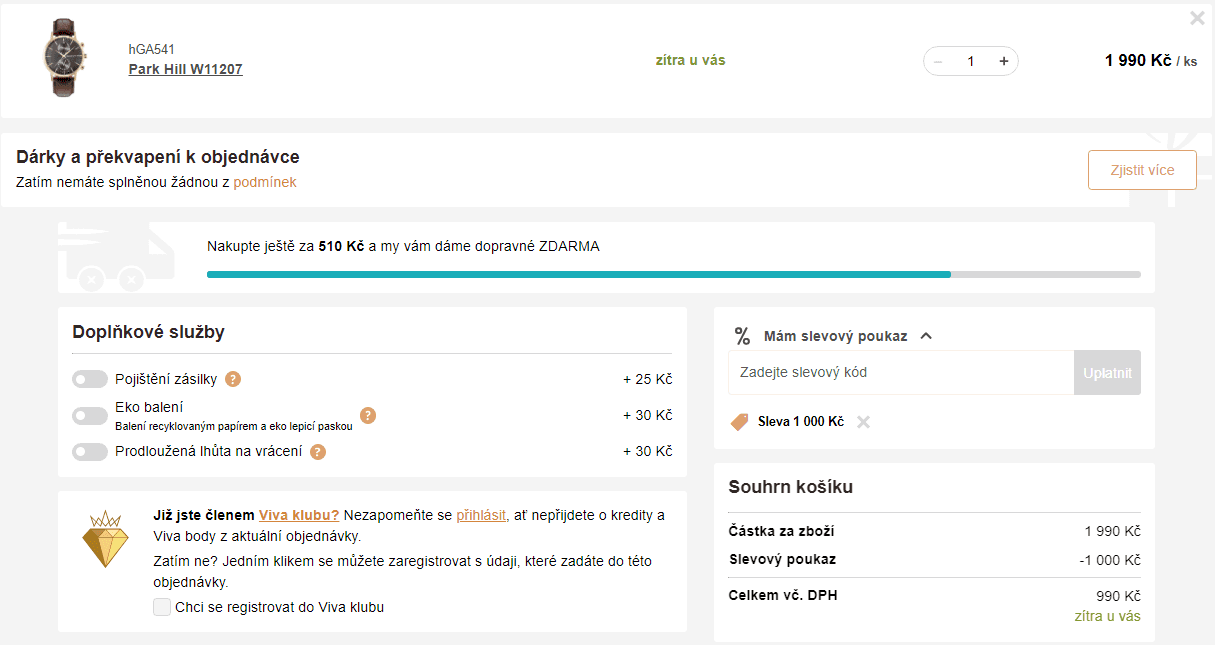Open the Park Hill W11207 product link
This screenshot has height=645, width=1215.
pos(185,69)
